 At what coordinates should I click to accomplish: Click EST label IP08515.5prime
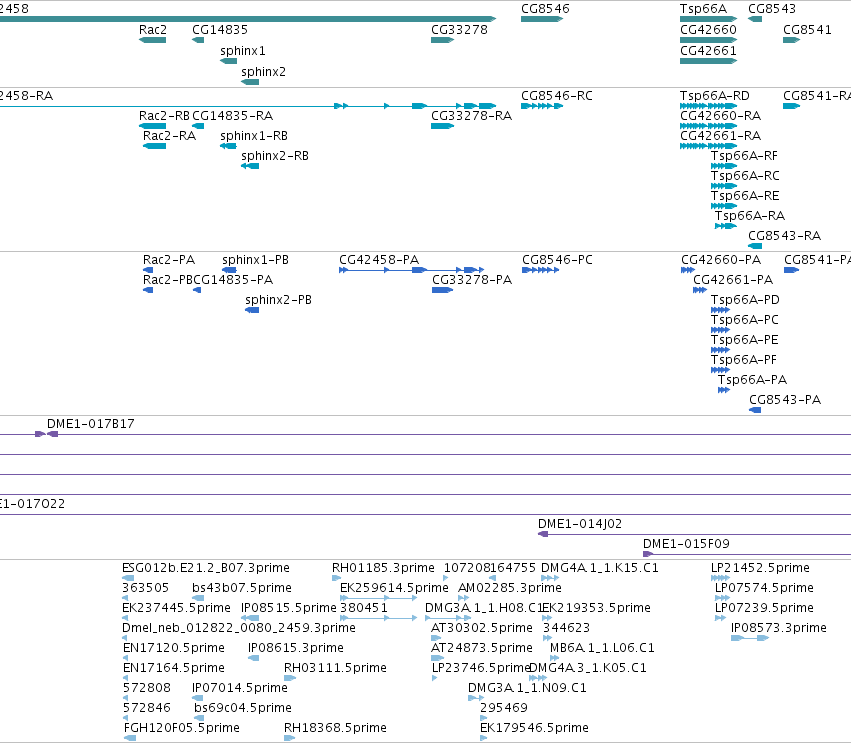289,608
